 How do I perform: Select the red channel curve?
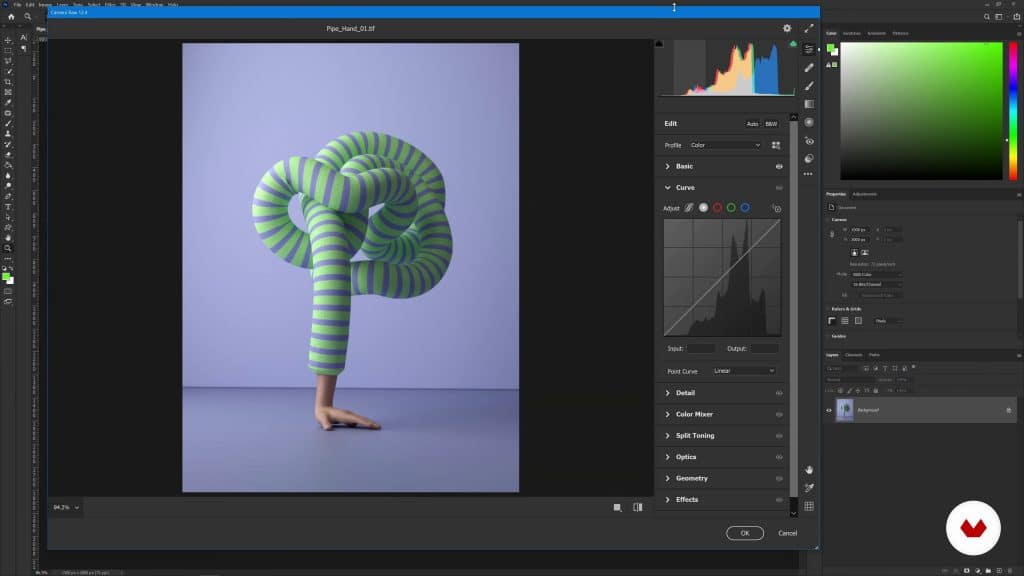point(717,207)
